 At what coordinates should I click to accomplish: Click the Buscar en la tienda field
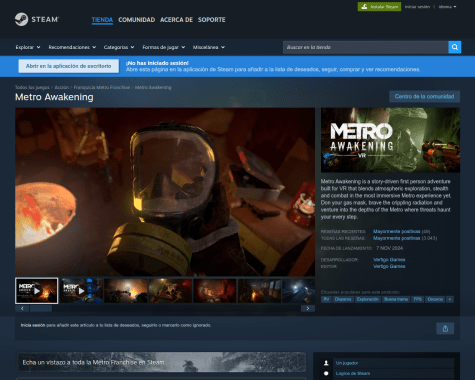[366, 47]
